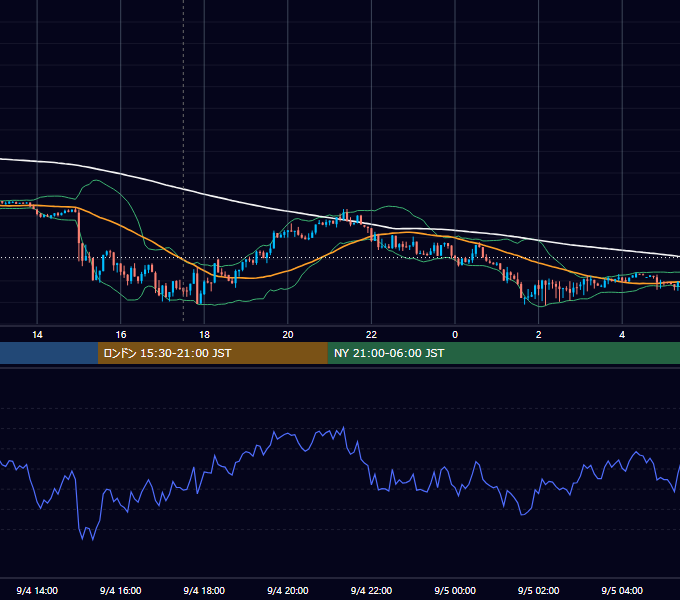Click the 9/5 00:00 label on oscillator axis
Image resolution: width=680 pixels, height=600 pixels.
[x=455, y=590]
